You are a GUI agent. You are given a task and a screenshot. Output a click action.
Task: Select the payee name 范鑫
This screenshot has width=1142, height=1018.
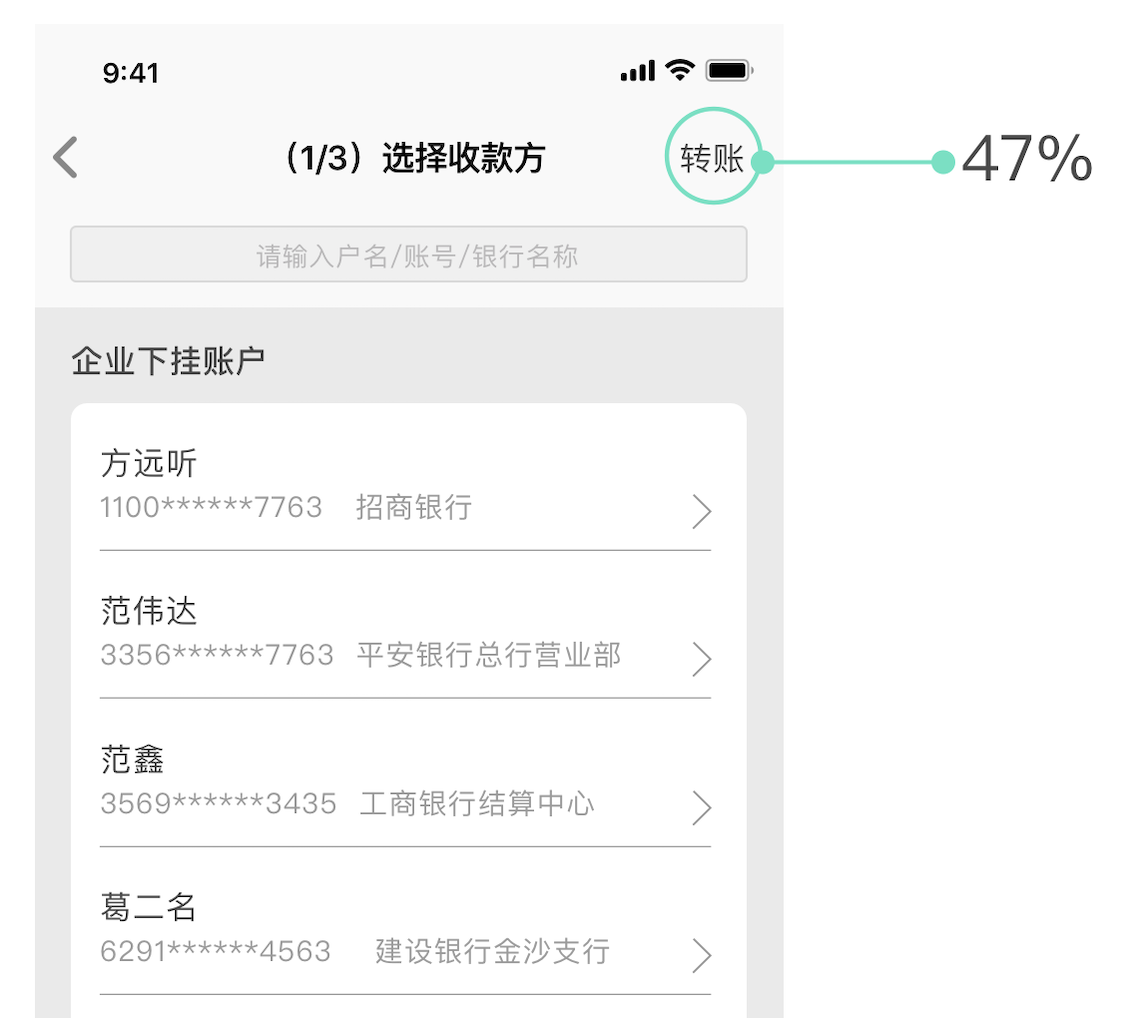pos(133,759)
